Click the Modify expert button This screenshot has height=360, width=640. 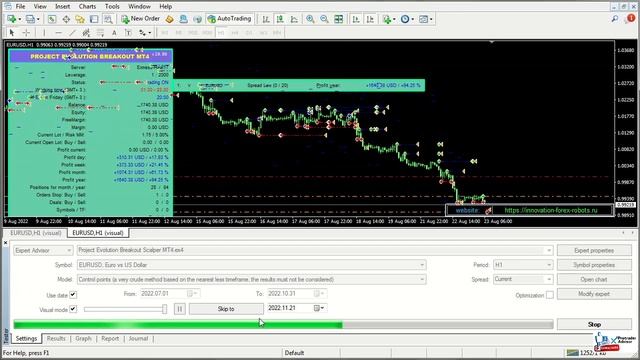[594, 294]
